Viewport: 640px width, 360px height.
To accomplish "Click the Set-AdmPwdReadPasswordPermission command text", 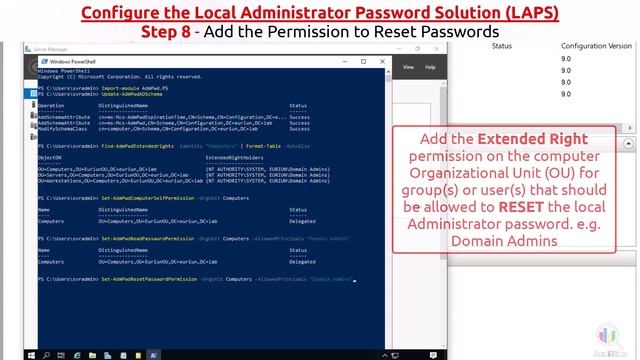I will [148, 238].
